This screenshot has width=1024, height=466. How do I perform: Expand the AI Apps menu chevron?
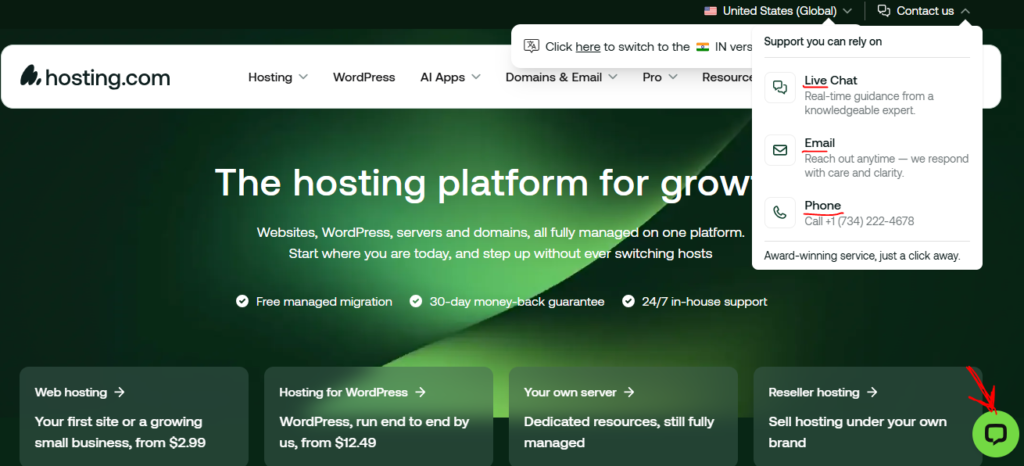(476, 77)
